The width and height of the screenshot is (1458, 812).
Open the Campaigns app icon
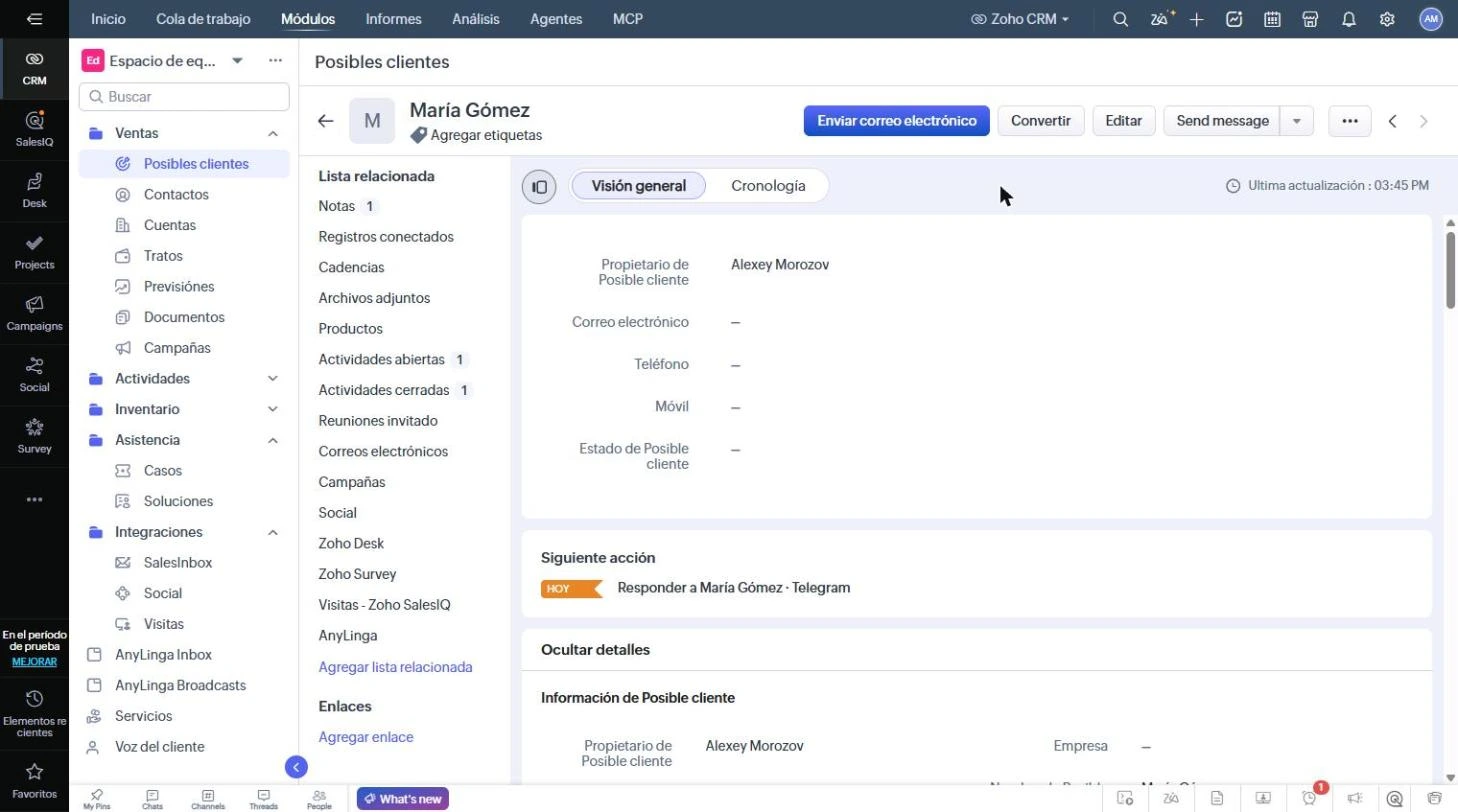point(34,312)
